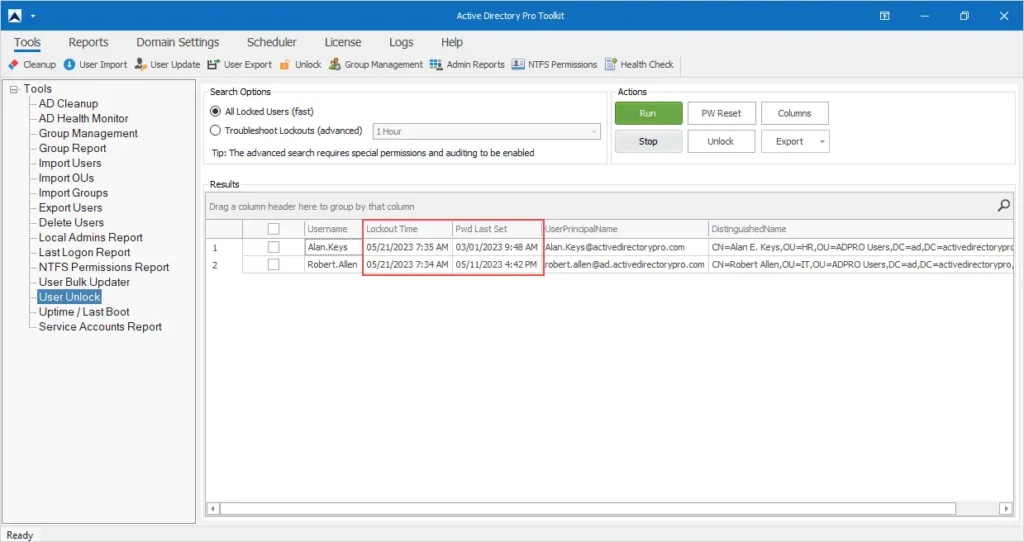Viewport: 1024px width, 542px height.
Task: Select User Unlock in tree
Action: point(69,297)
